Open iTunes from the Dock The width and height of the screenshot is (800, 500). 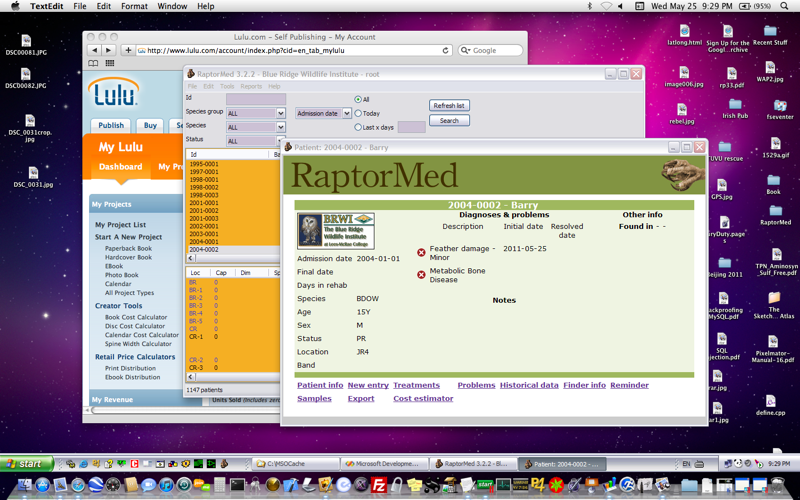pos(166,485)
